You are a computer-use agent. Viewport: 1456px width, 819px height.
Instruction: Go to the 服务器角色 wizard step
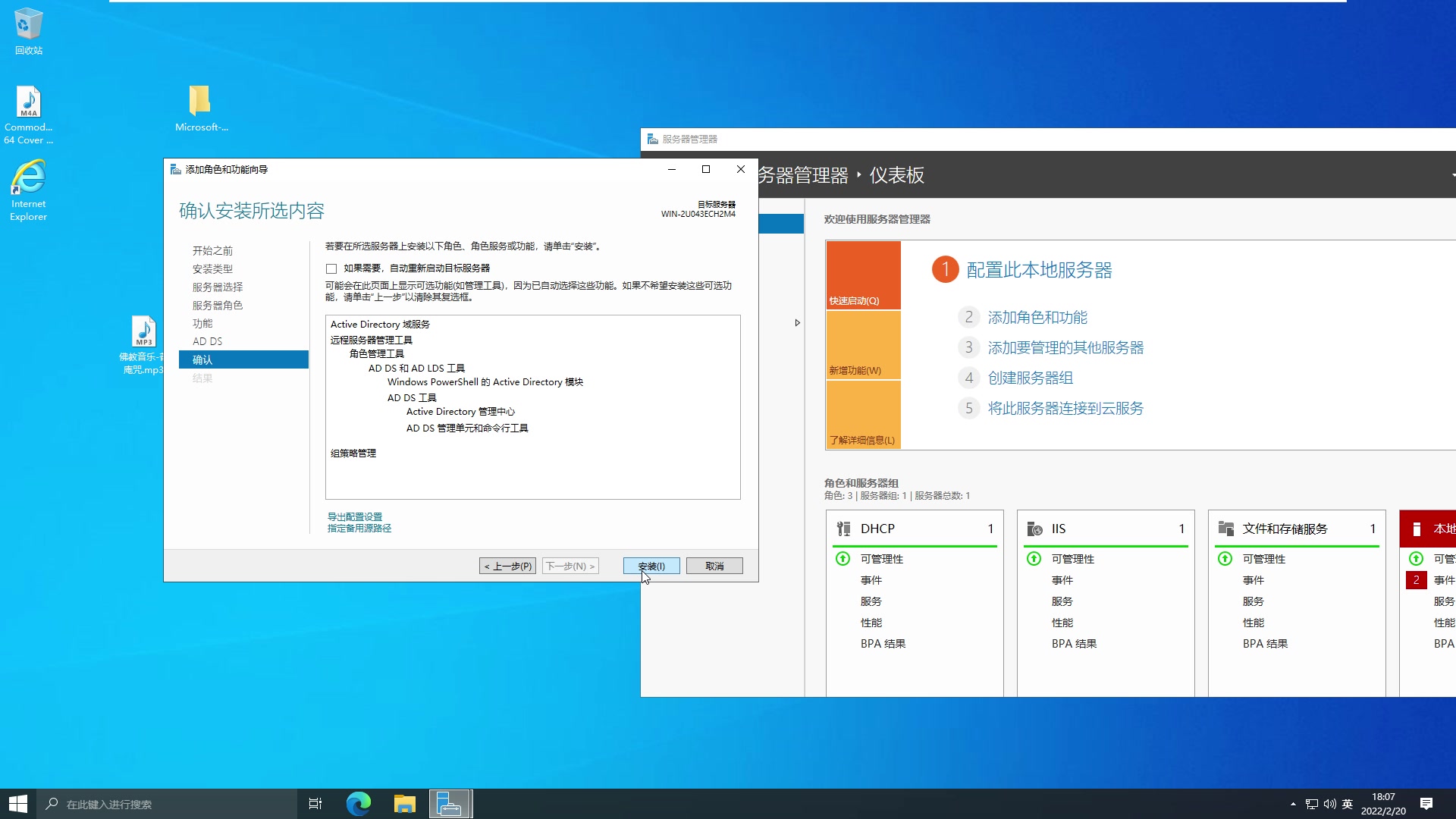point(218,306)
